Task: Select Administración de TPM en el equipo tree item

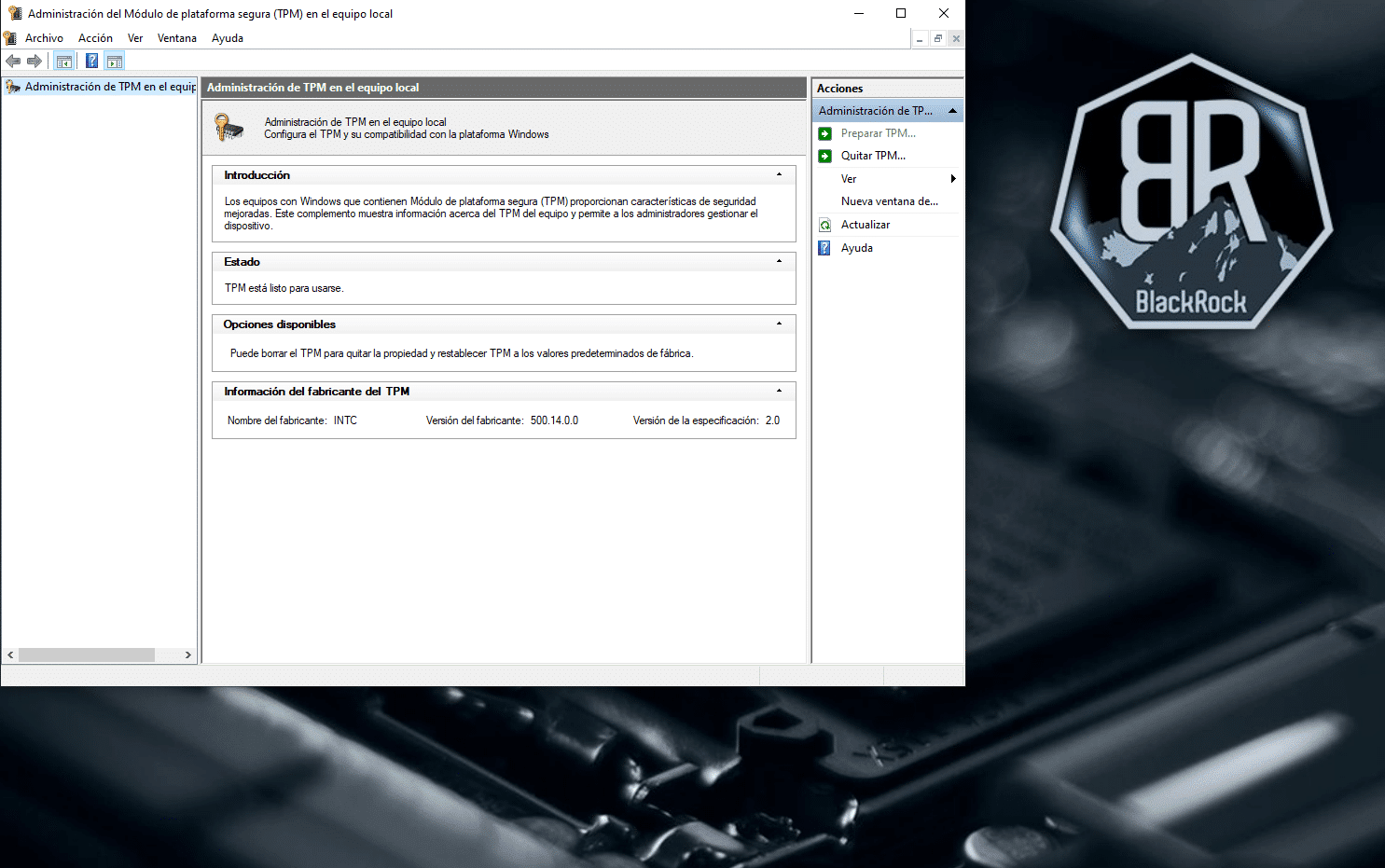Action: tap(110, 87)
